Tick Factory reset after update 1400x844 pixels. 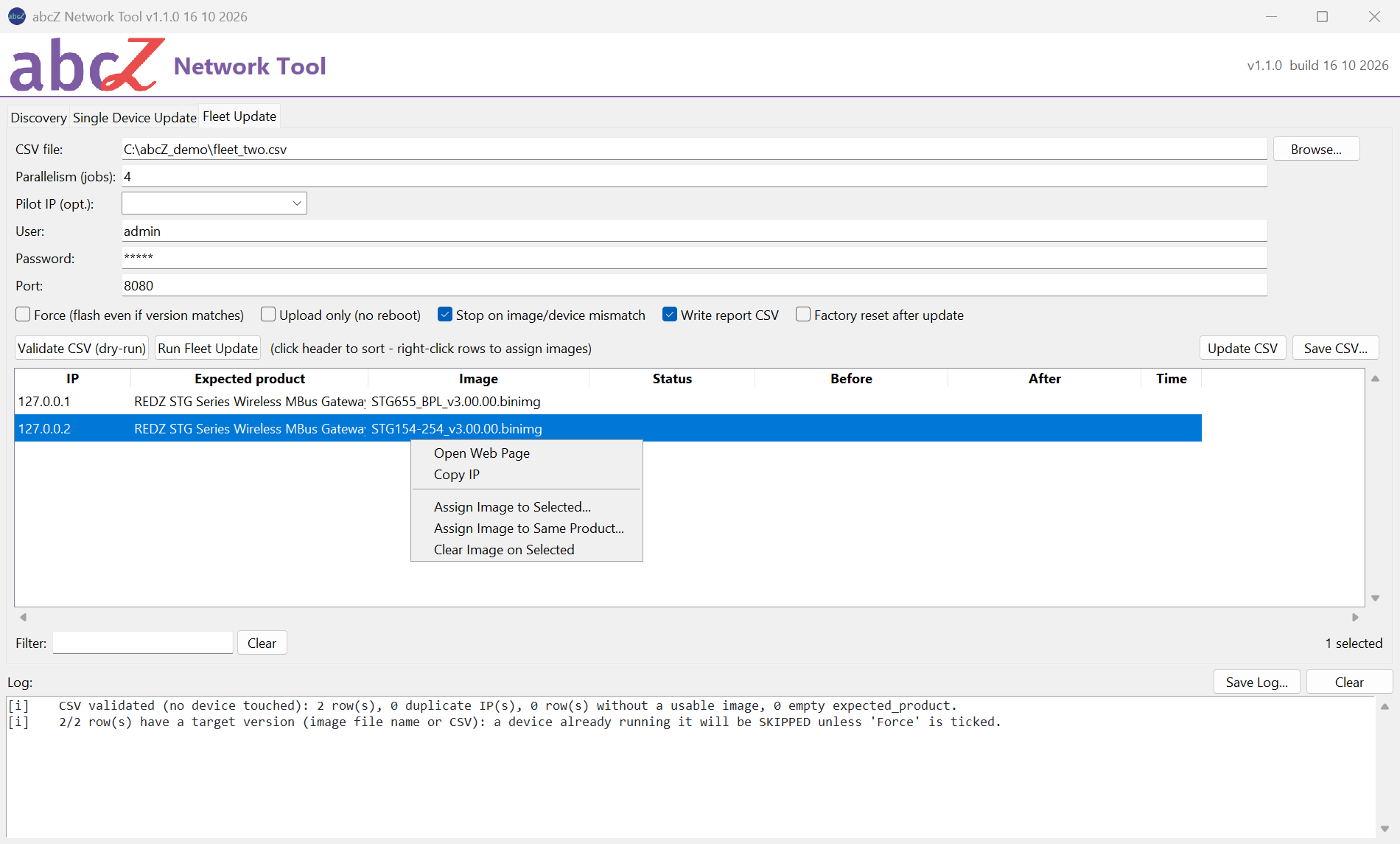(803, 315)
